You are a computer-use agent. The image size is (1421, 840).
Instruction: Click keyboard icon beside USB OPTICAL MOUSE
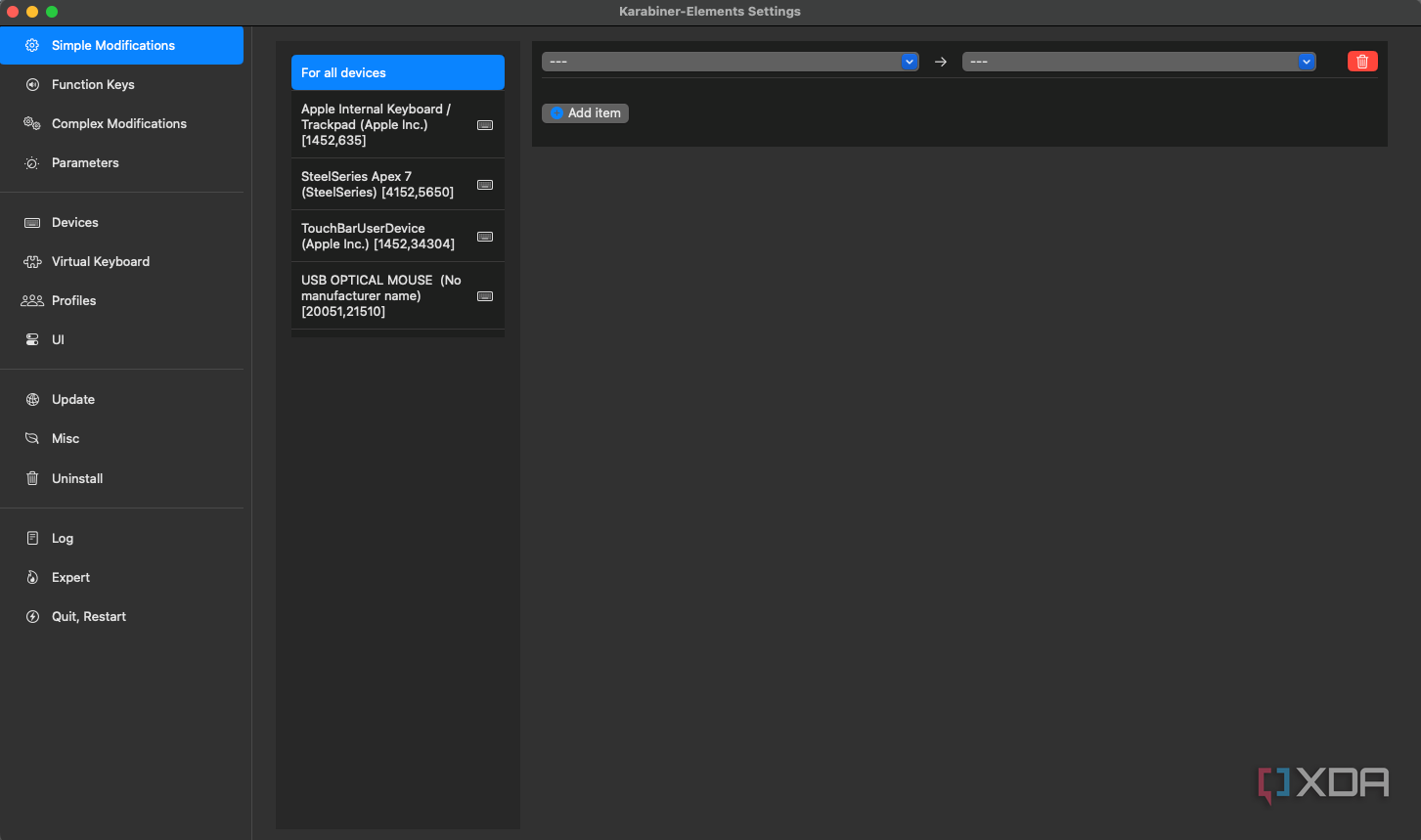tap(485, 296)
